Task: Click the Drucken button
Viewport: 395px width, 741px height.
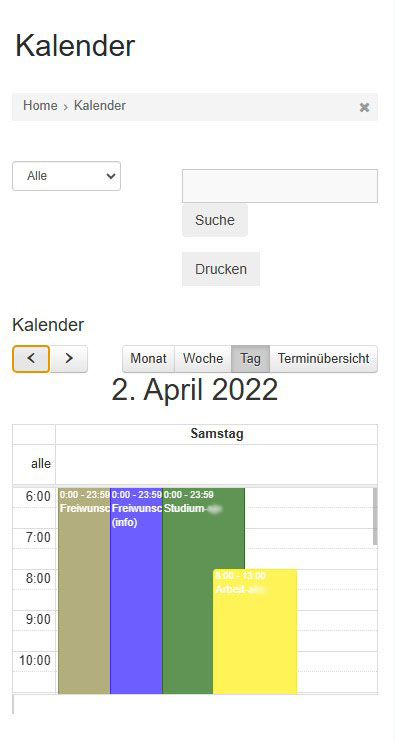Action: tap(221, 269)
